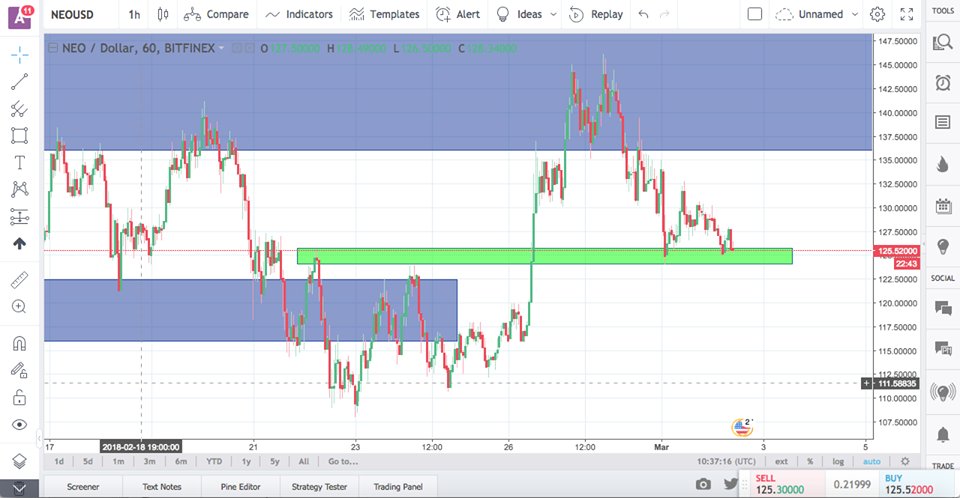960x498 pixels.
Task: Select the up arrow mark tool
Action: [x=20, y=244]
